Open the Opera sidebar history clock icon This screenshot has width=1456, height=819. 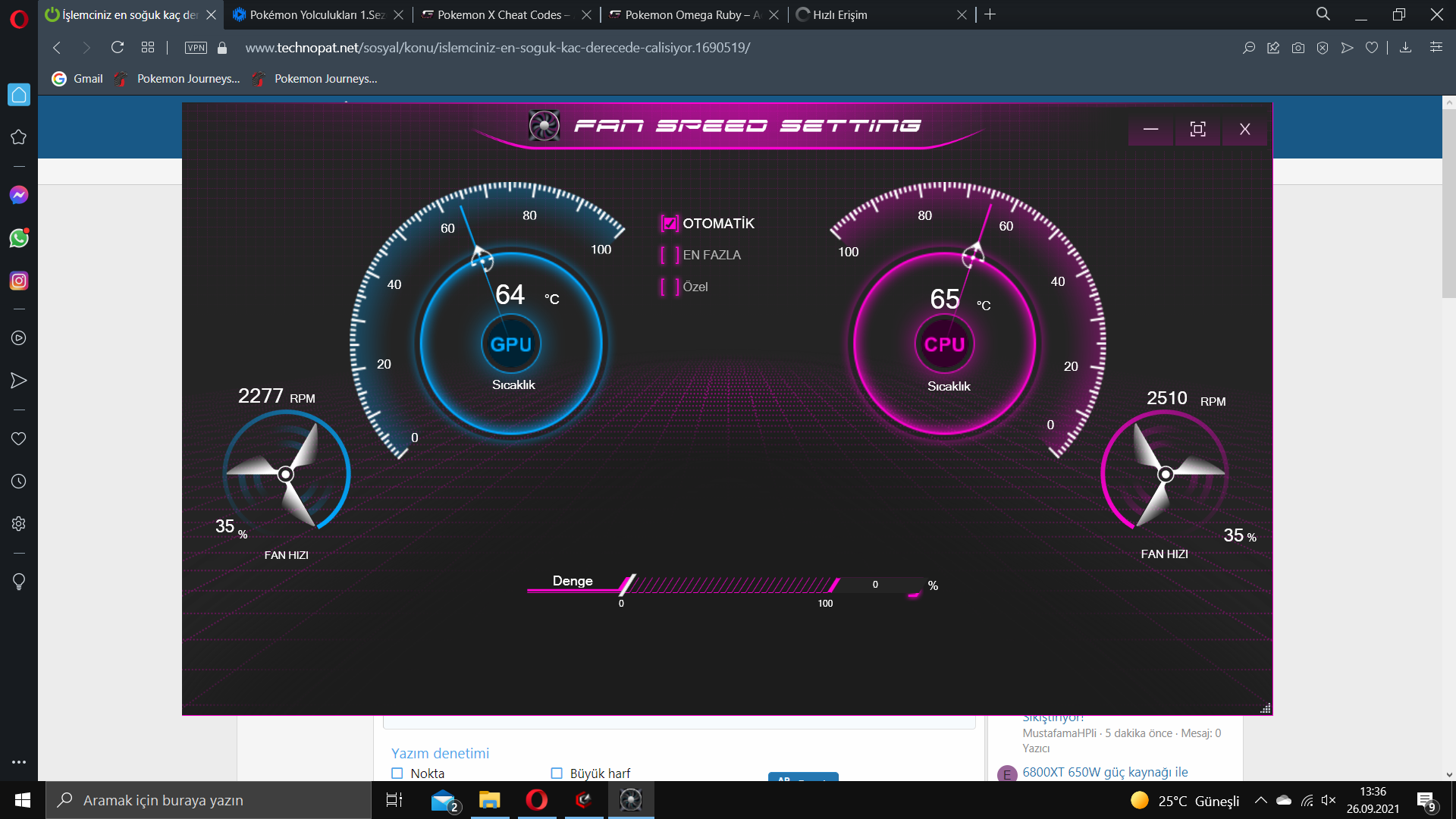[x=19, y=482]
